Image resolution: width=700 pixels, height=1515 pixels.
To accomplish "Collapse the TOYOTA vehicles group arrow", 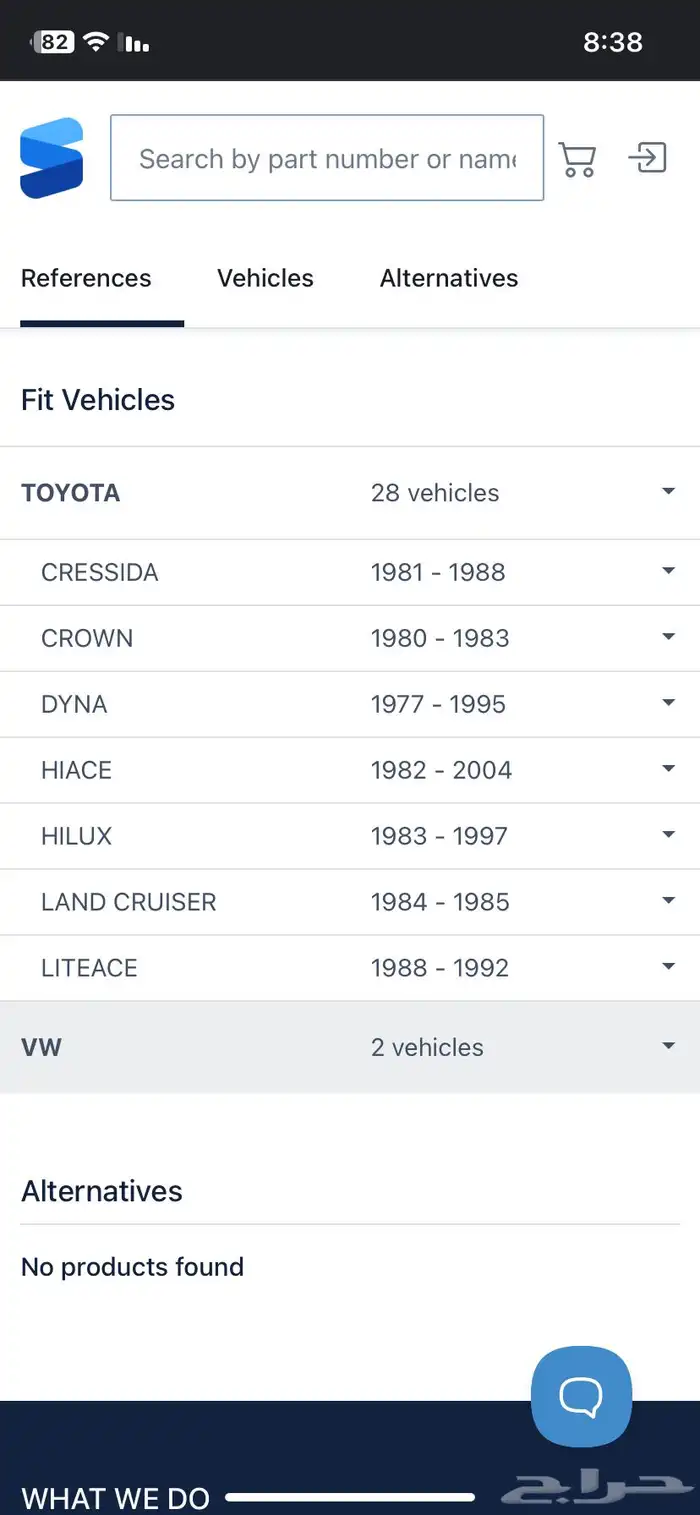I will tap(669, 492).
